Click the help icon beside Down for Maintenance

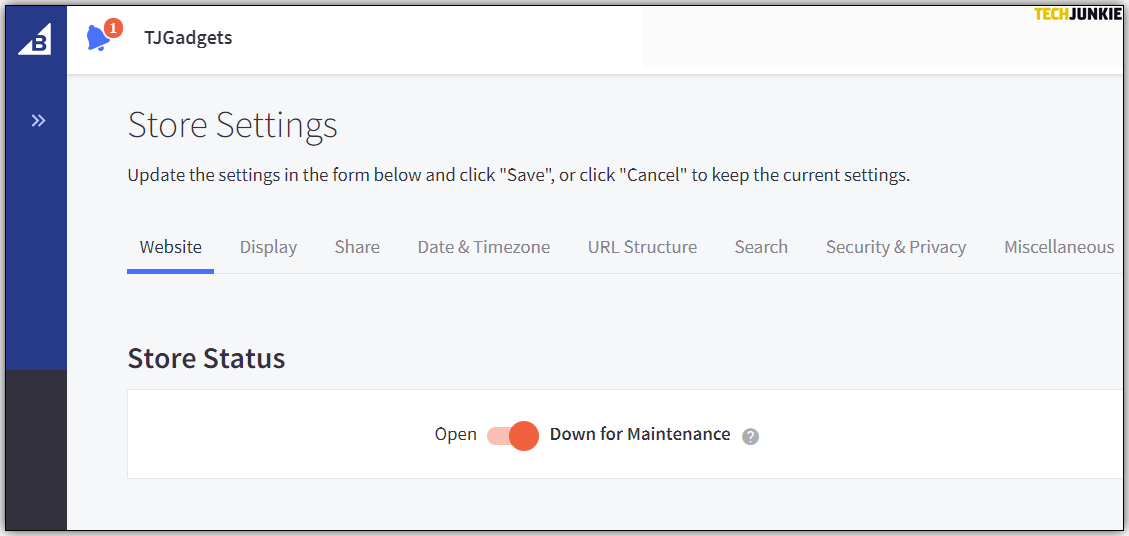pyautogui.click(x=751, y=436)
